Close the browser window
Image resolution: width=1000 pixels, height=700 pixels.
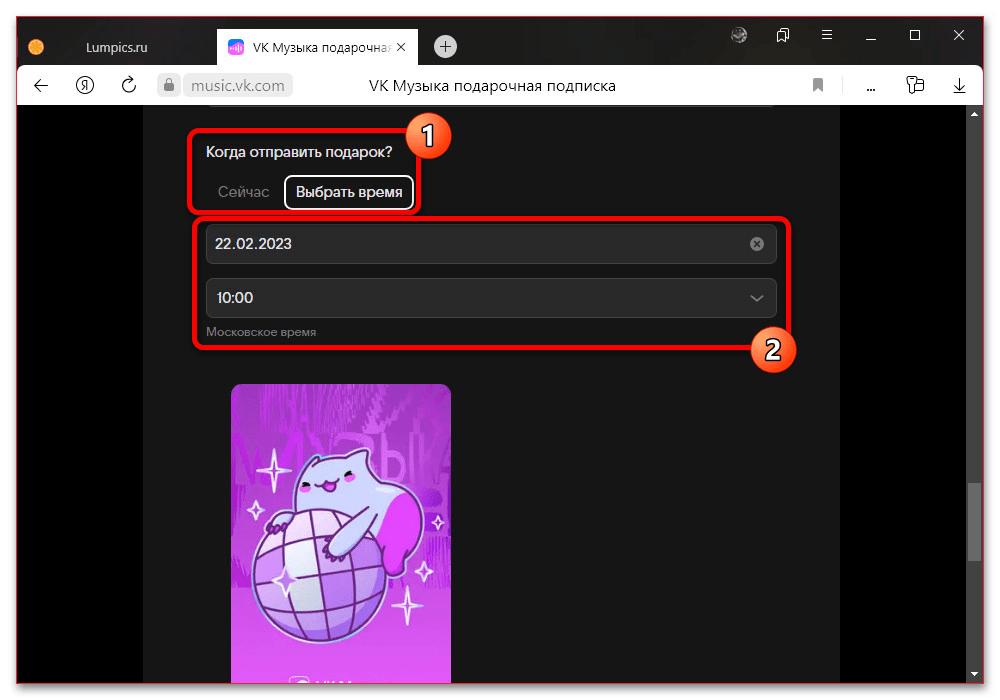click(959, 35)
